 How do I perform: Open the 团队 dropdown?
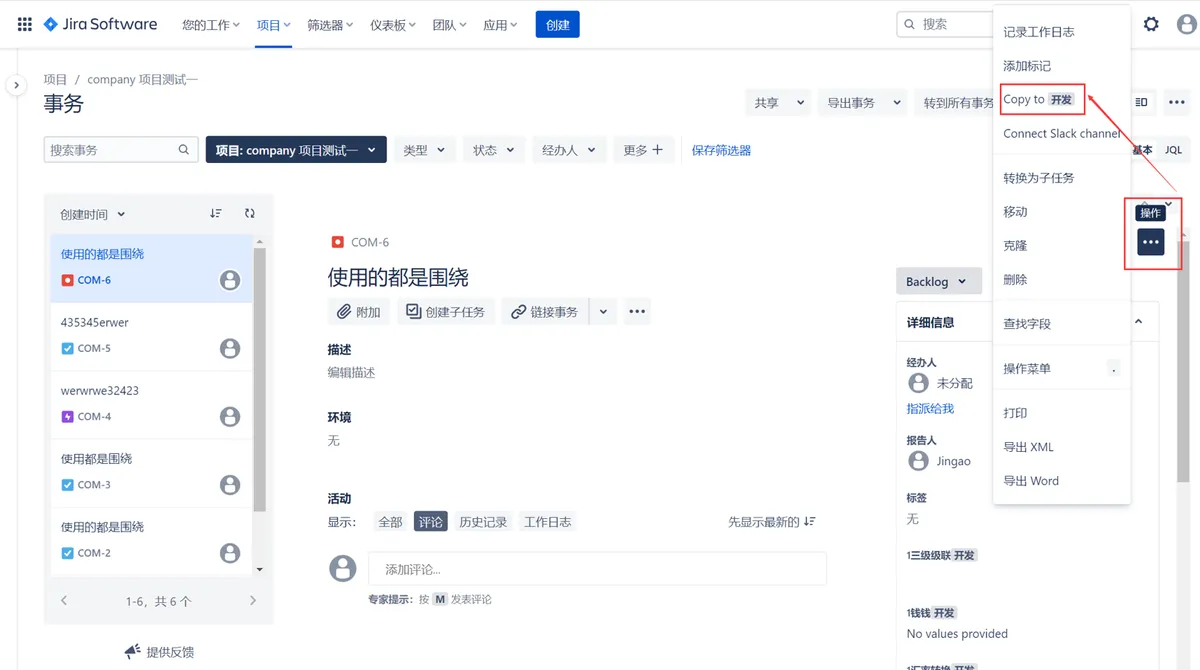point(450,25)
